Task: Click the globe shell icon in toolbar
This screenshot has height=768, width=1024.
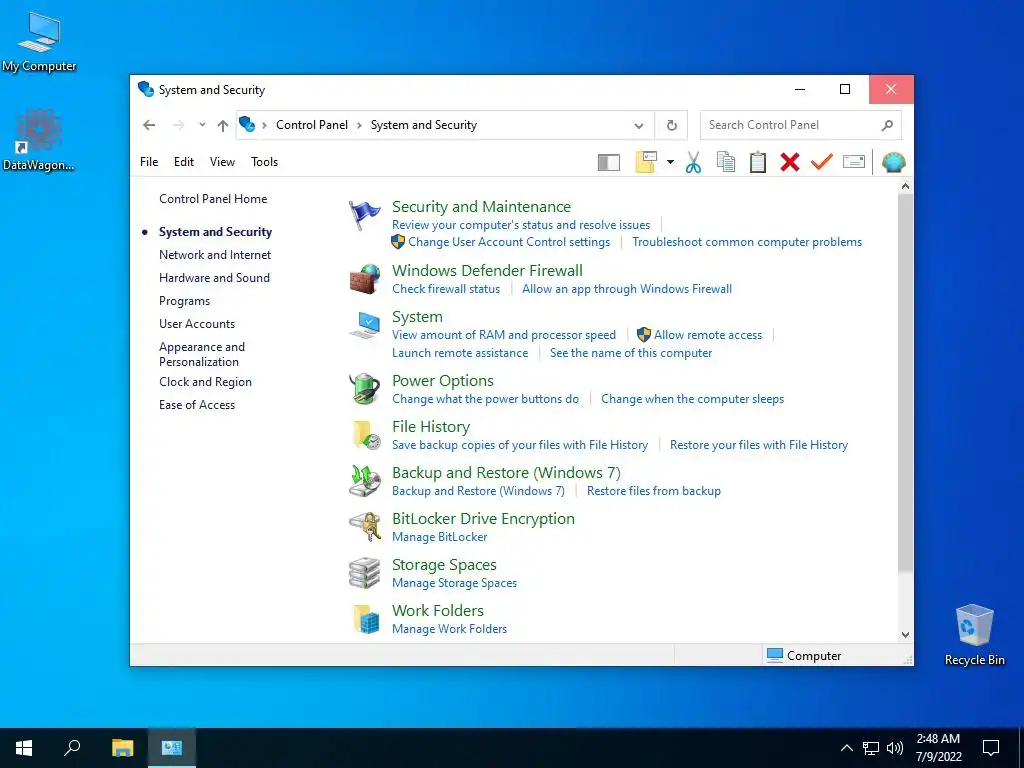Action: 893,162
